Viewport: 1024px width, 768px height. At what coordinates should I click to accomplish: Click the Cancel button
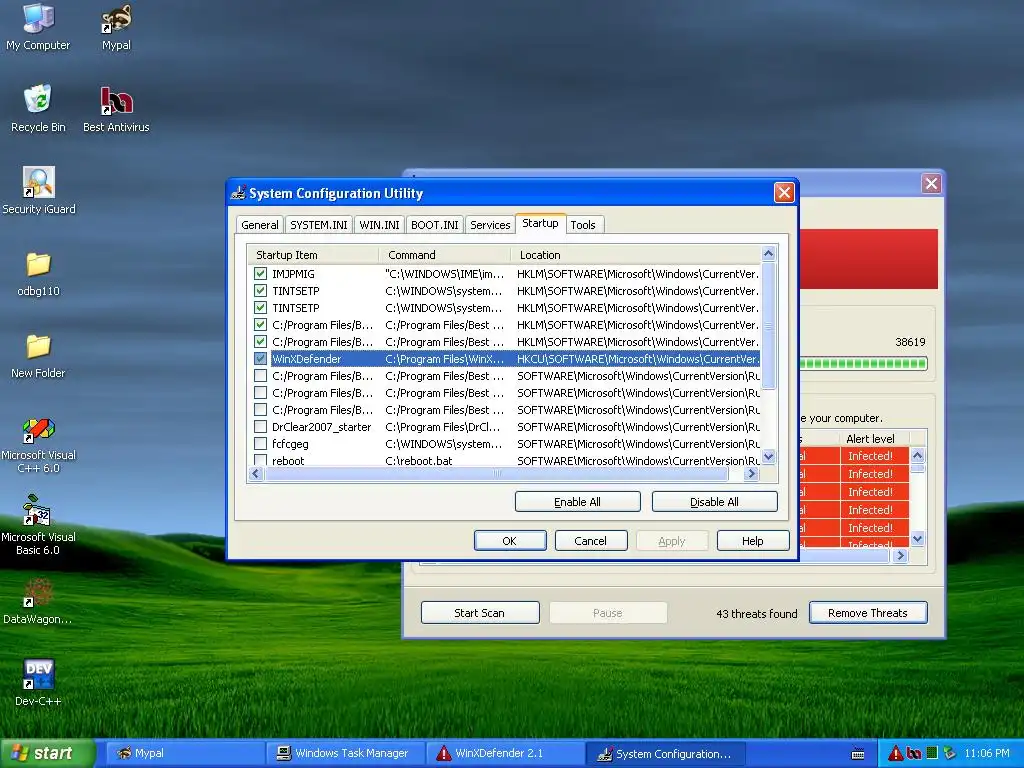[x=590, y=541]
